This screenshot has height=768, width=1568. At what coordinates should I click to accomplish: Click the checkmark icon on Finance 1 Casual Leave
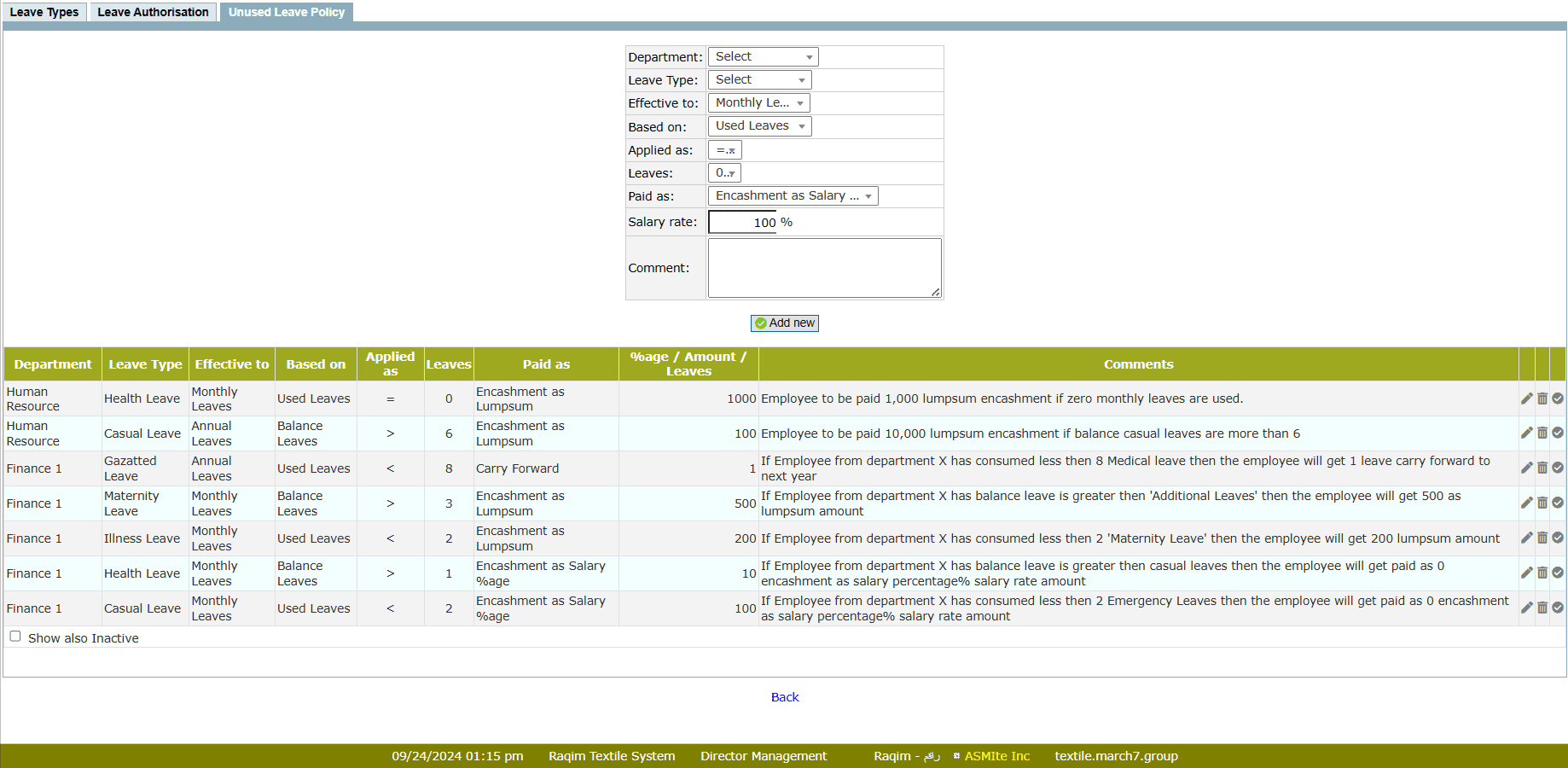tap(1558, 608)
